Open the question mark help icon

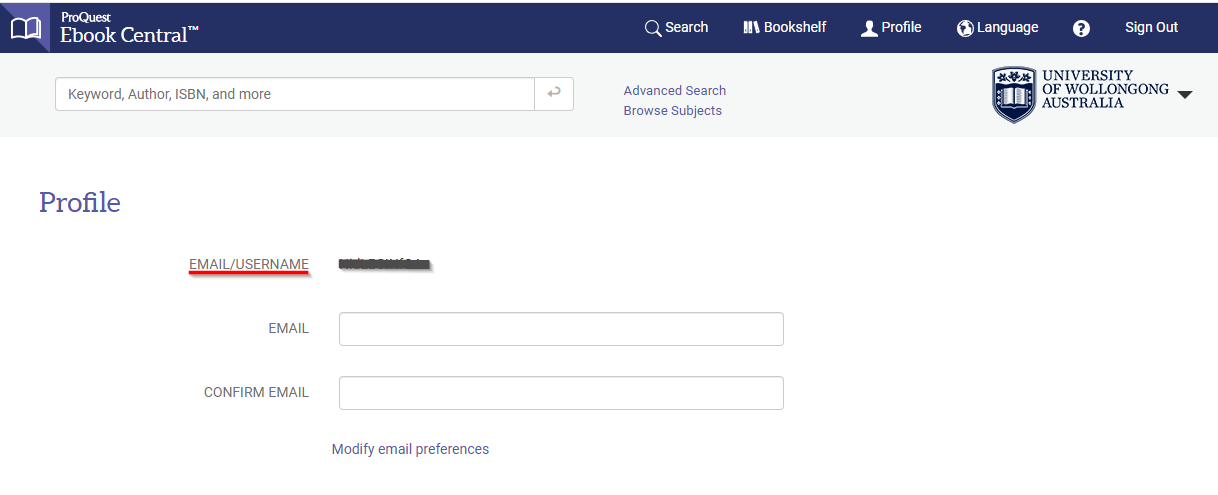pos(1081,28)
